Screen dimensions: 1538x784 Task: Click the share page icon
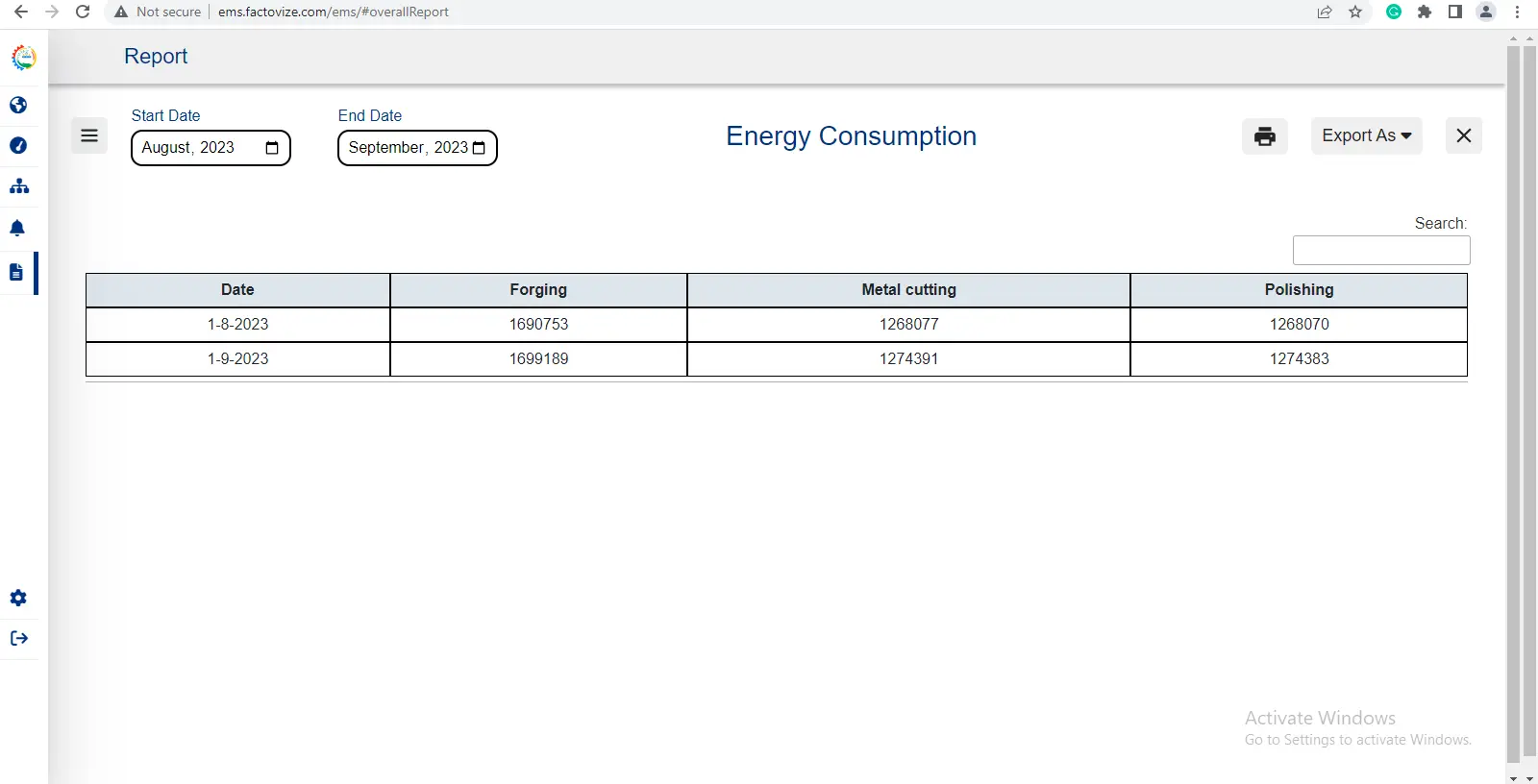tap(1325, 12)
